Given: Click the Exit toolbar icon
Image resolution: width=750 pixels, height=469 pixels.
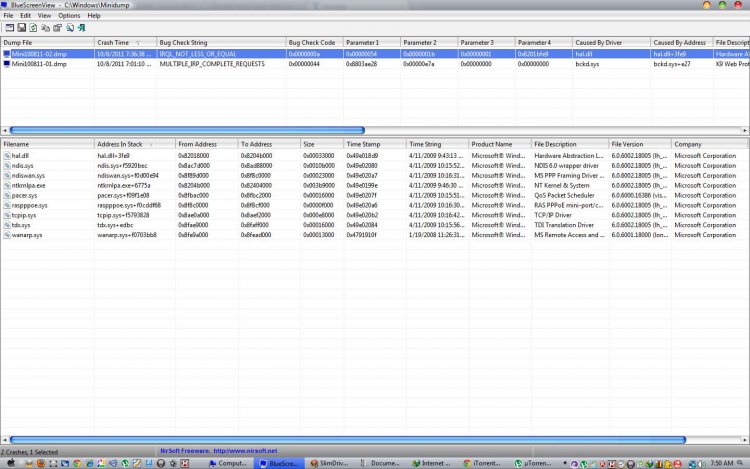Looking at the screenshot, I should tap(81, 28).
